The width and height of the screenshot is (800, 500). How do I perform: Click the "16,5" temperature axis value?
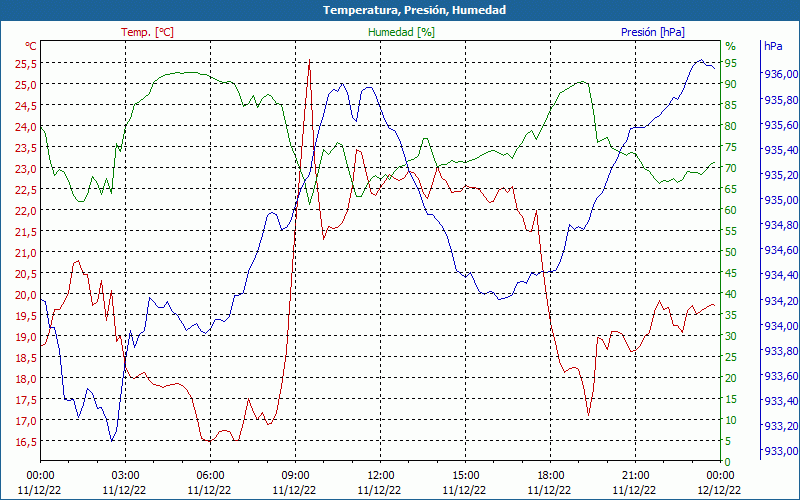26,441
